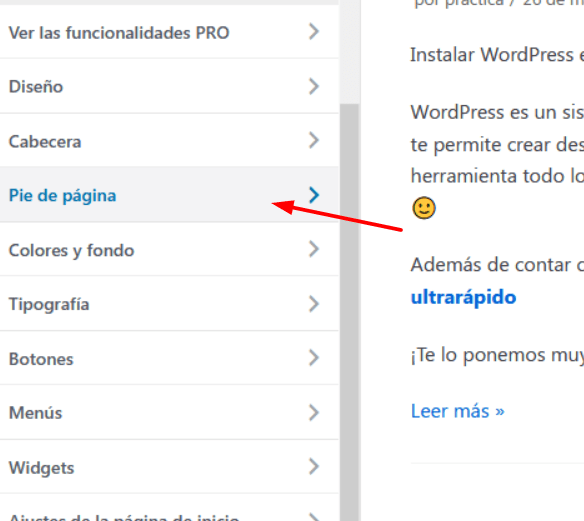Image resolution: width=584 pixels, height=521 pixels.
Task: Select Pie de página menu item
Action: (x=169, y=195)
